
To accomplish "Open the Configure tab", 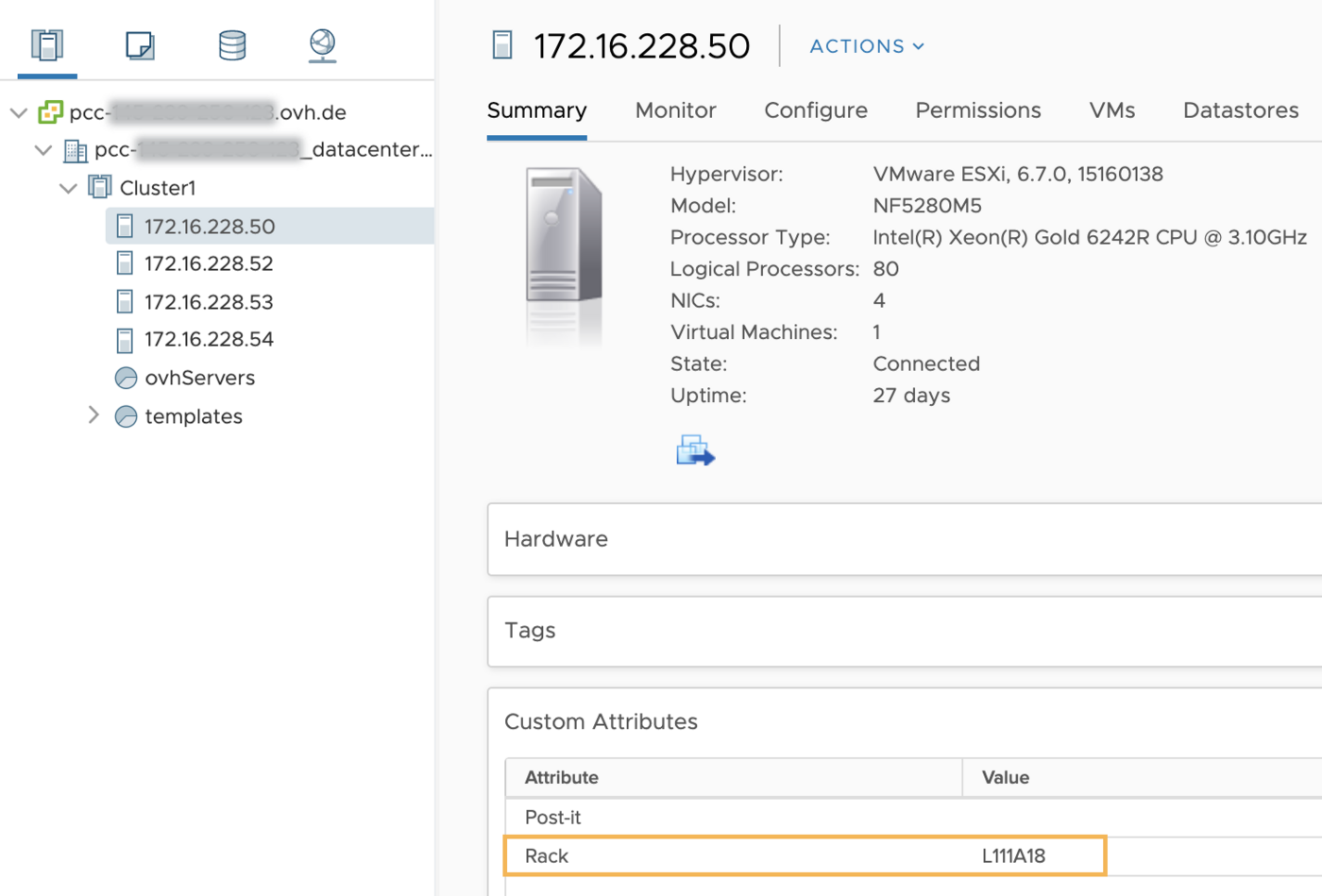I will [815, 110].
